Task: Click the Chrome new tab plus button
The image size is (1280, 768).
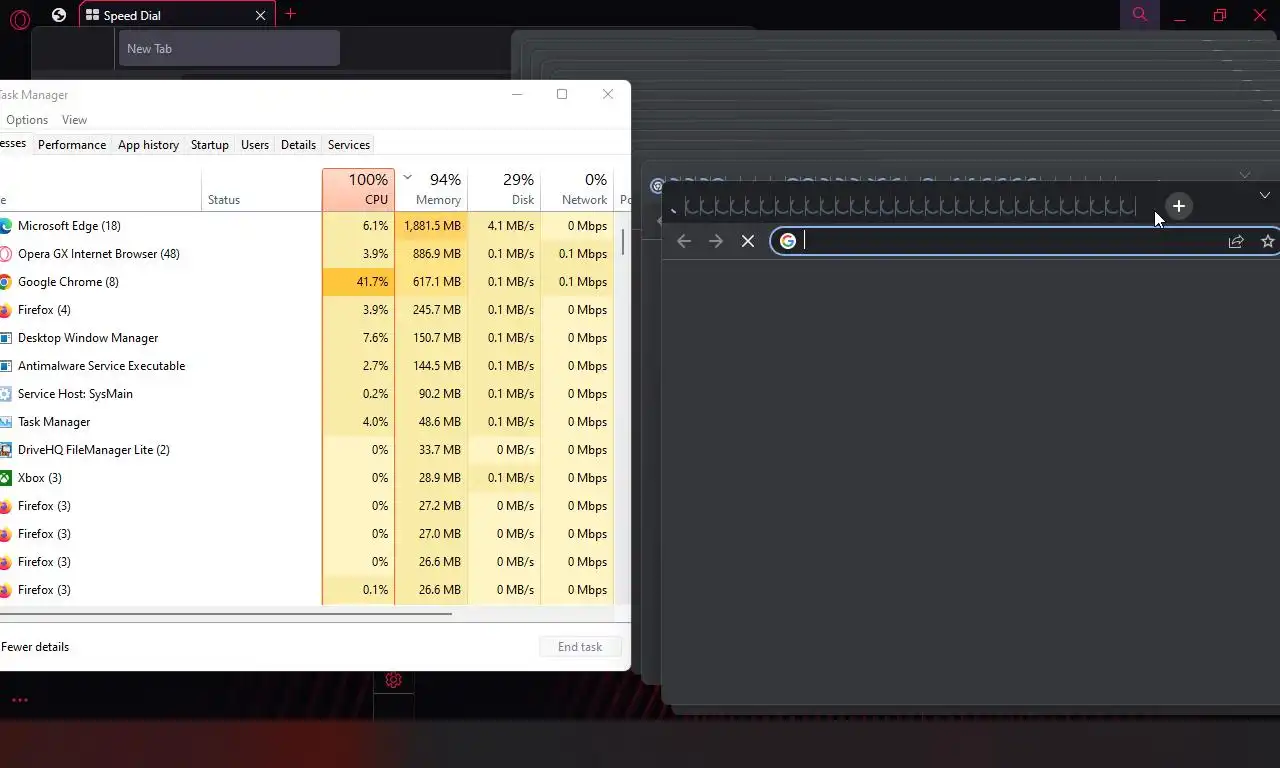Action: [x=1179, y=206]
